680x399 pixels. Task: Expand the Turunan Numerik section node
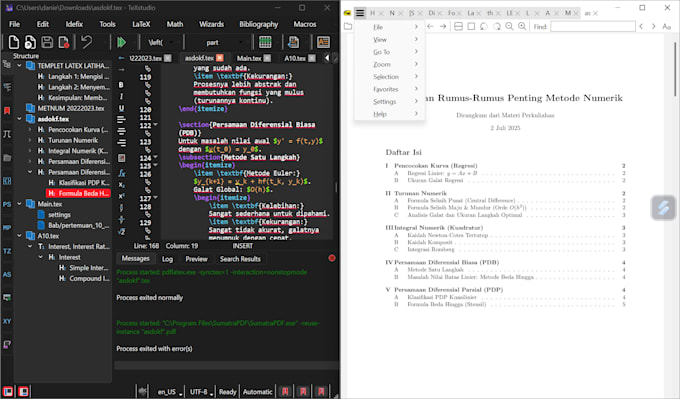click(30, 140)
